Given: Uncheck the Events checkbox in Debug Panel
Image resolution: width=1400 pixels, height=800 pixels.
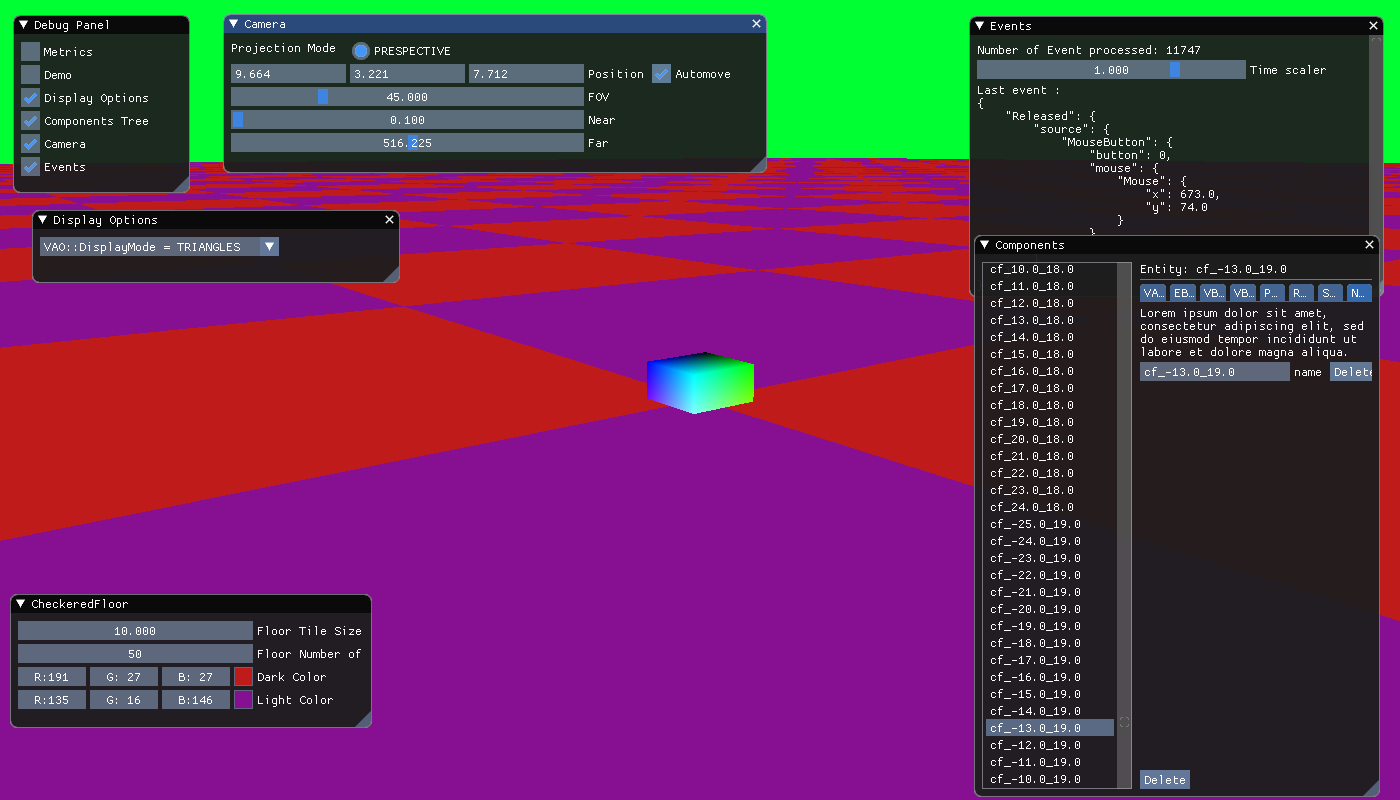Looking at the screenshot, I should coord(30,167).
